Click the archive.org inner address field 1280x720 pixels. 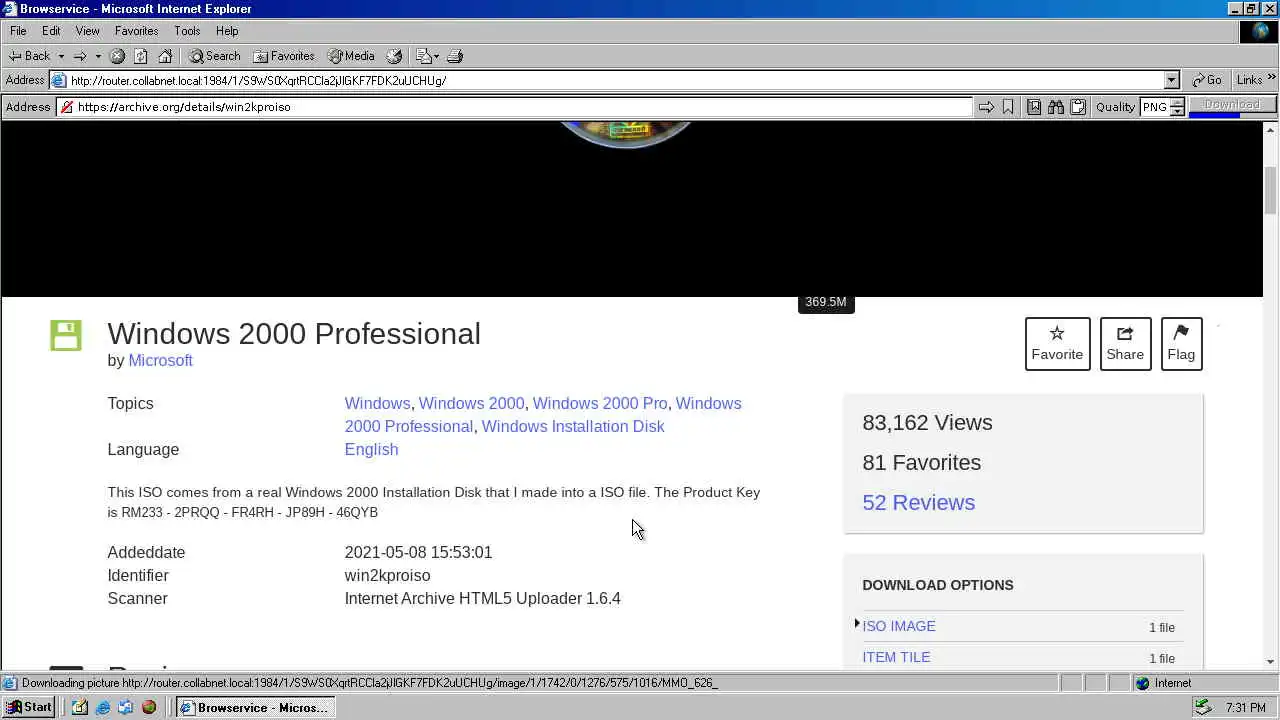(522, 107)
